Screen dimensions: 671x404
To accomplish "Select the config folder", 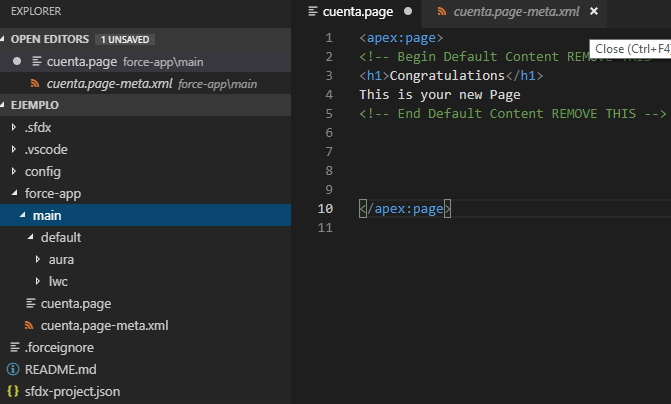I will [x=42, y=171].
